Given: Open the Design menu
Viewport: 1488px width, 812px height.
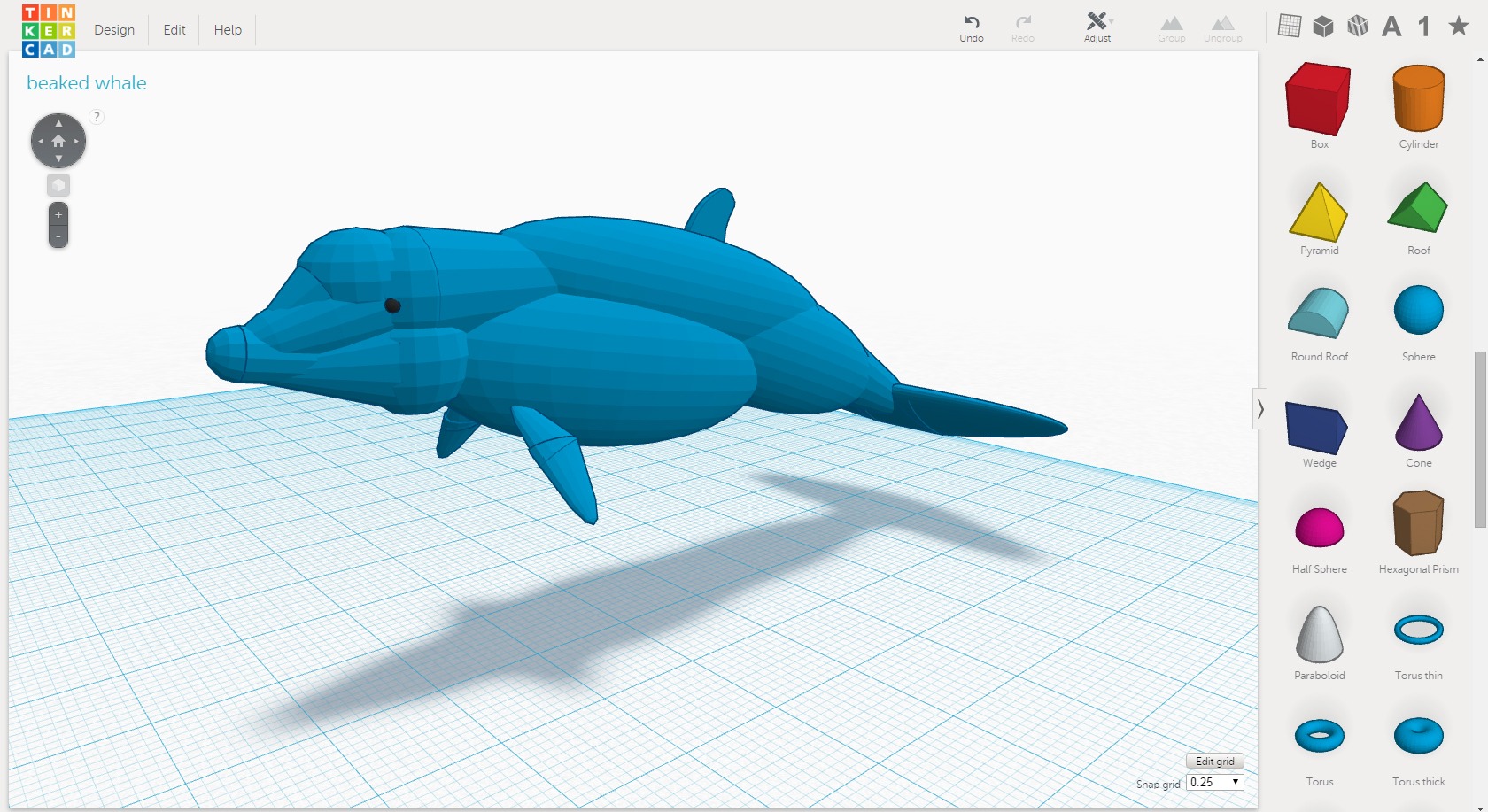Looking at the screenshot, I should pyautogui.click(x=114, y=30).
